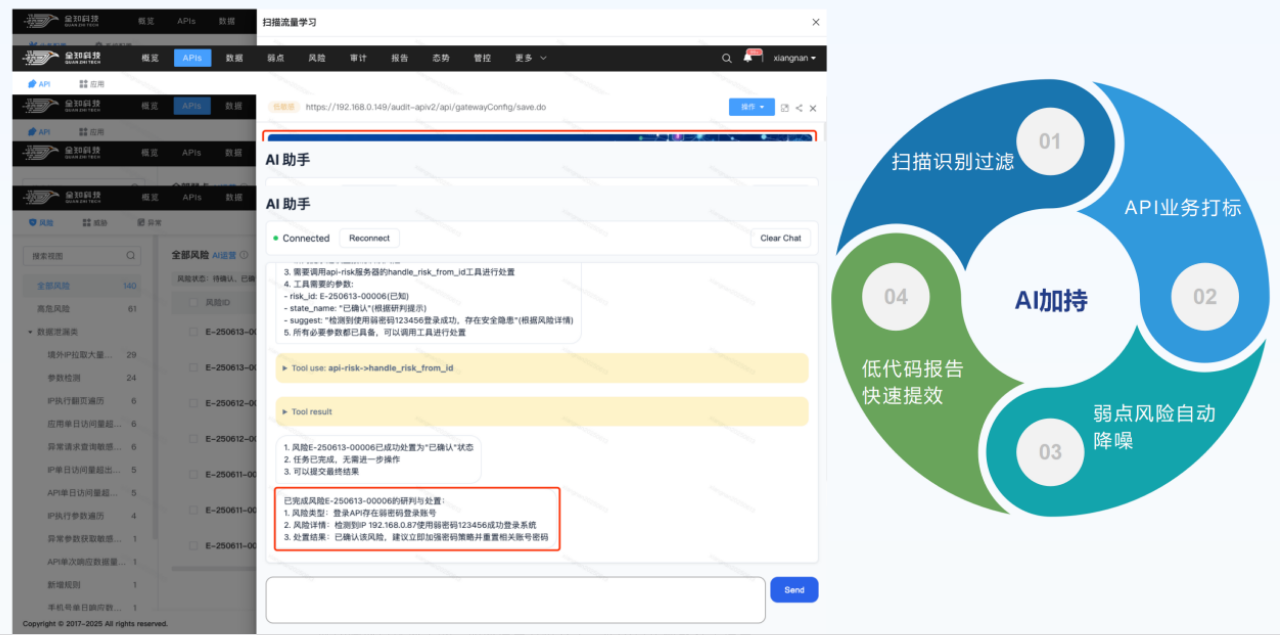This screenshot has height=635, width=1280.
Task: Close the 扫描流量学习 panel
Action: [x=816, y=22]
